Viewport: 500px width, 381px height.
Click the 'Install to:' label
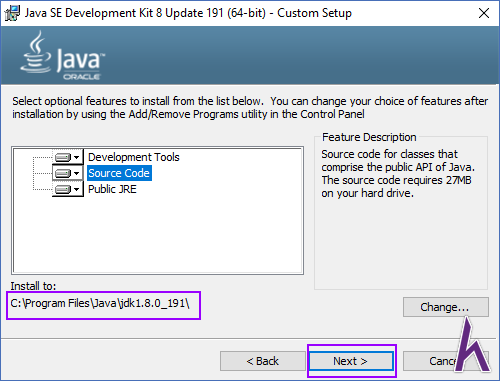point(33,286)
